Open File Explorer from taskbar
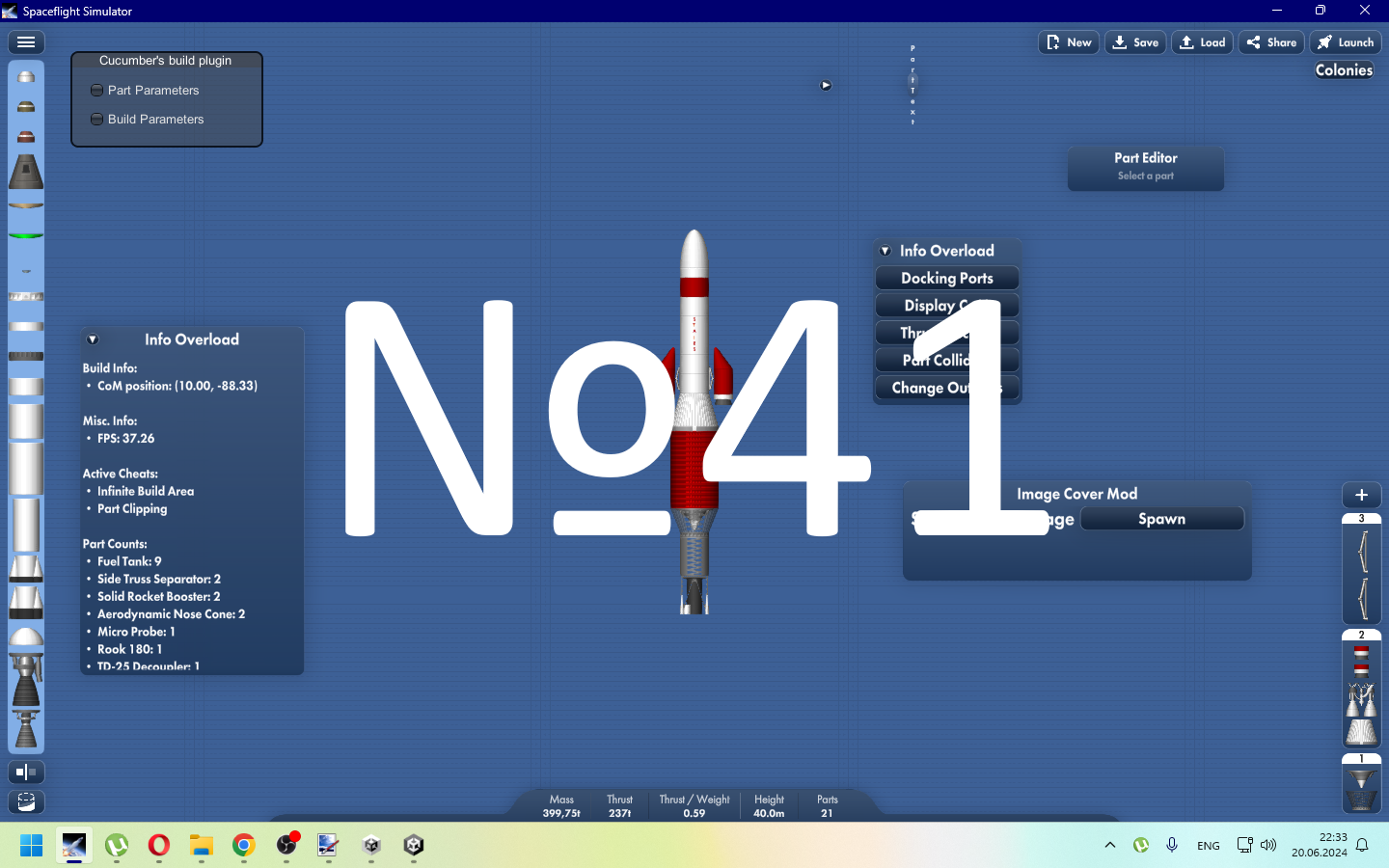This screenshot has height=868, width=1389. coord(202,846)
